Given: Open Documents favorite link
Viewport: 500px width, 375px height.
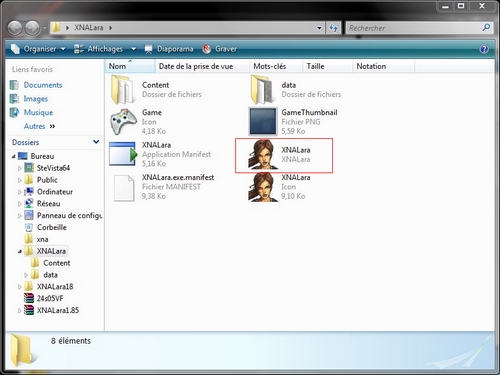Looking at the screenshot, I should click(x=43, y=85).
